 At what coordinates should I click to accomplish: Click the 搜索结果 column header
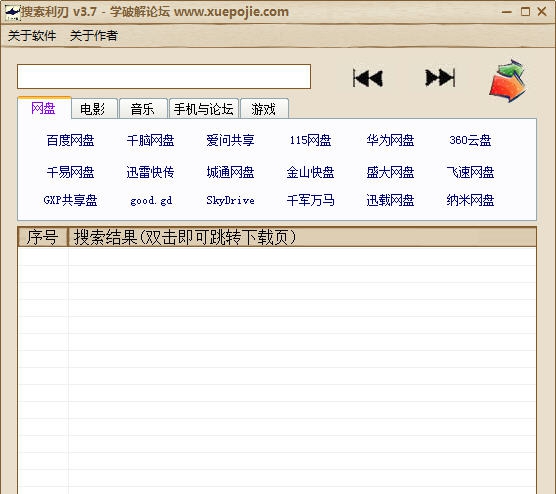pos(302,237)
